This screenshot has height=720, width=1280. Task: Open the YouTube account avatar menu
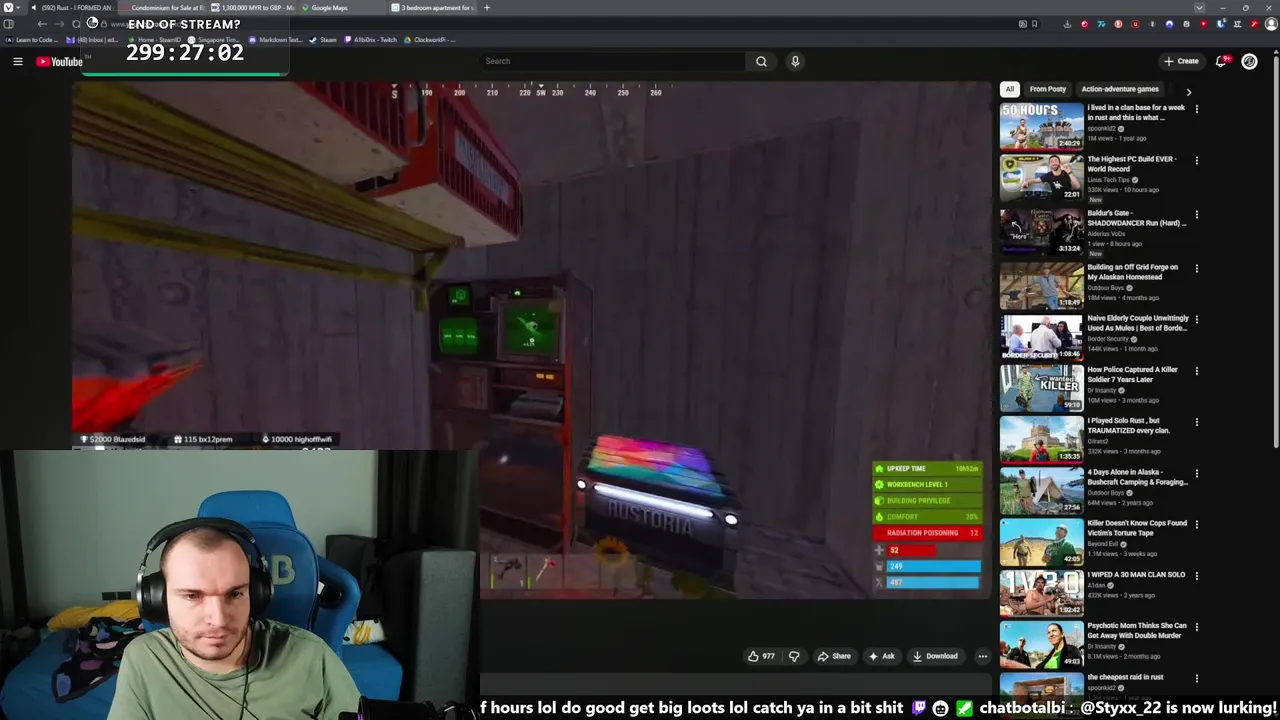[x=1249, y=61]
